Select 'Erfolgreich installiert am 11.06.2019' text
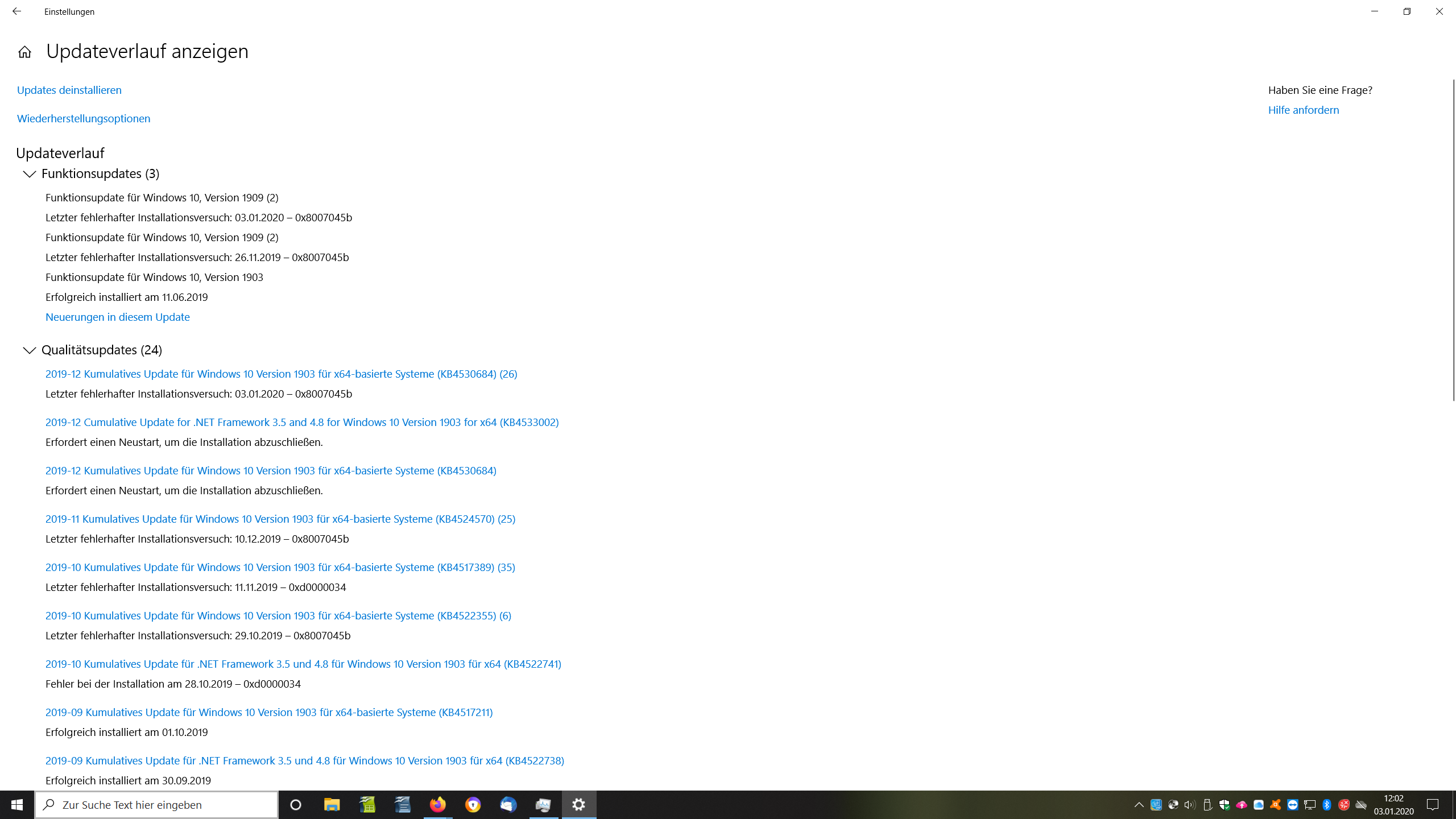 pos(127,297)
